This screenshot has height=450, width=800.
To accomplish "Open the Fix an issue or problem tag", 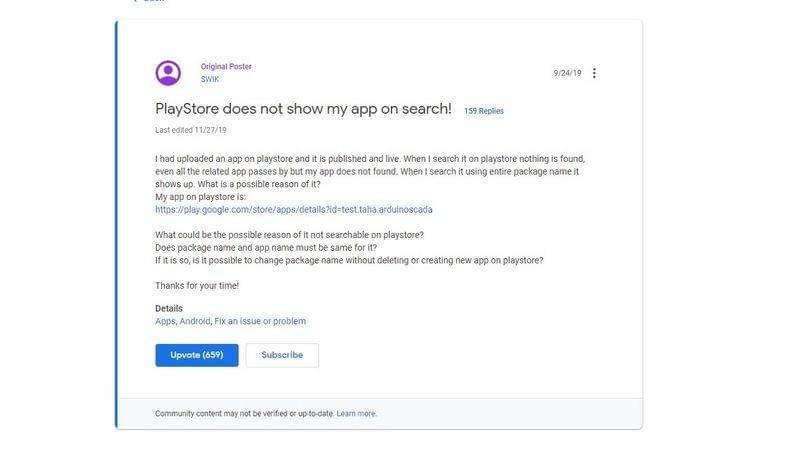I will click(260, 321).
